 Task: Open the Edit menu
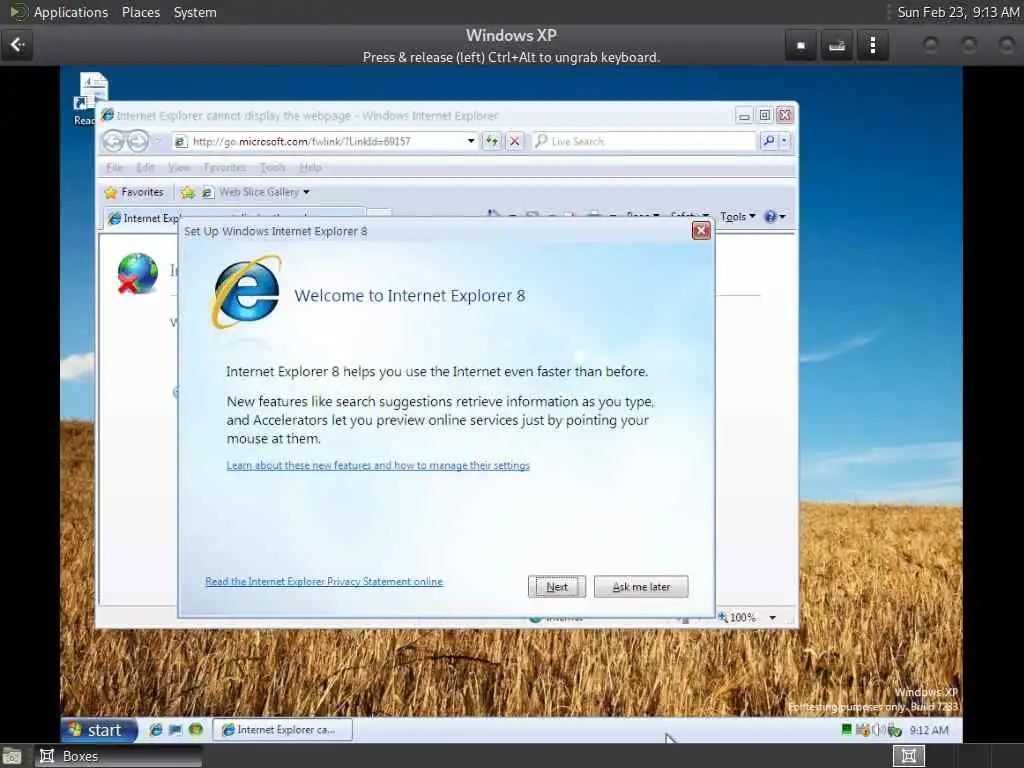point(145,168)
